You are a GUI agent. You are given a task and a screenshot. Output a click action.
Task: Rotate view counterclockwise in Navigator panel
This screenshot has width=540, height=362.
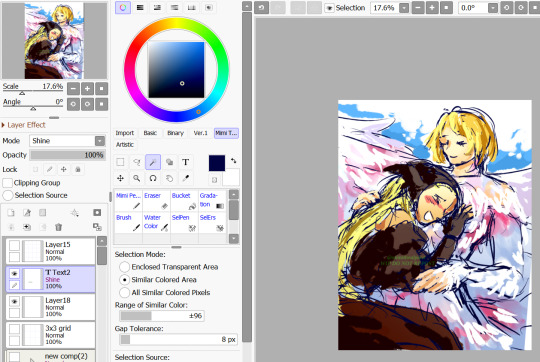coord(73,104)
